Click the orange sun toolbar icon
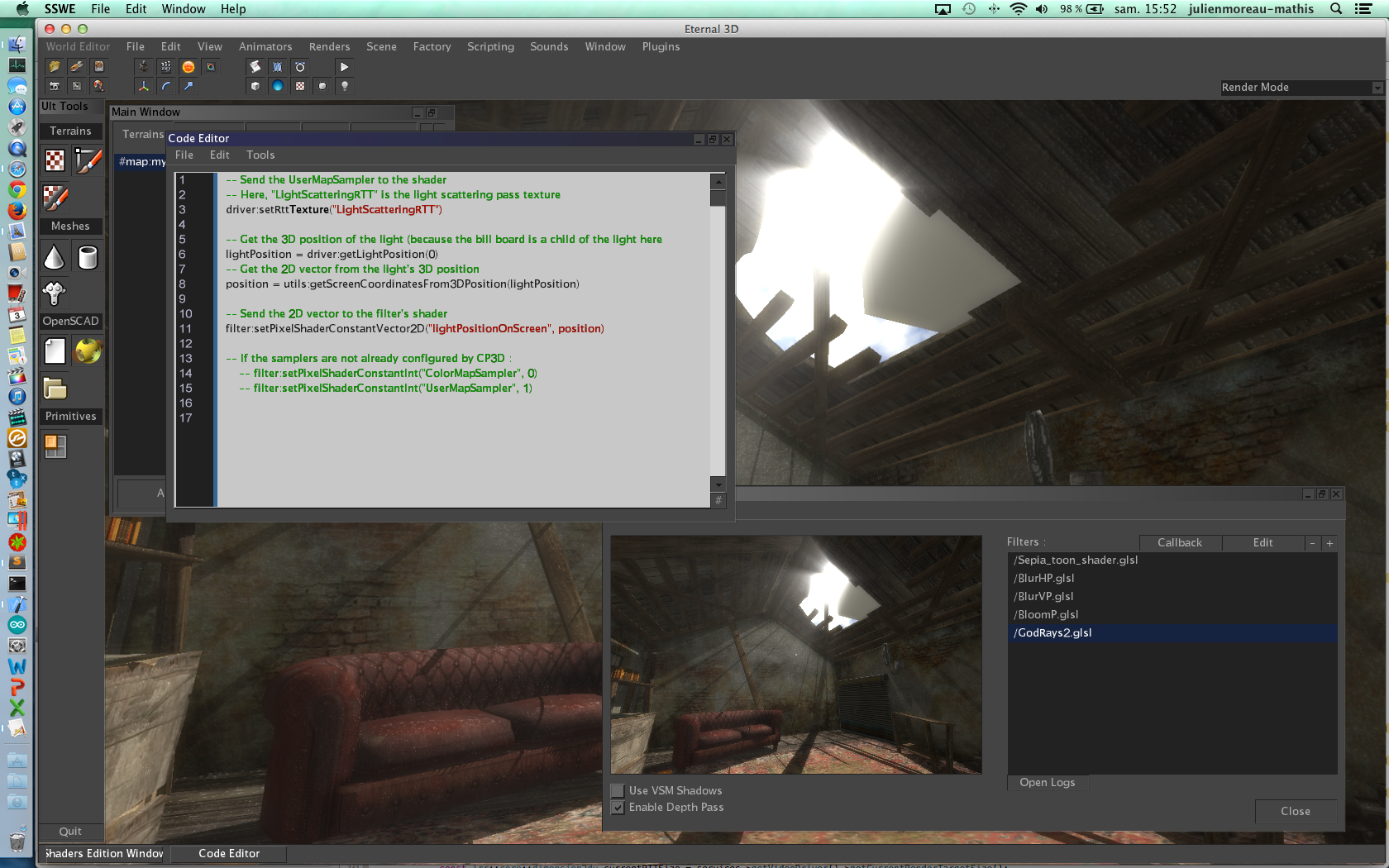 (x=189, y=66)
